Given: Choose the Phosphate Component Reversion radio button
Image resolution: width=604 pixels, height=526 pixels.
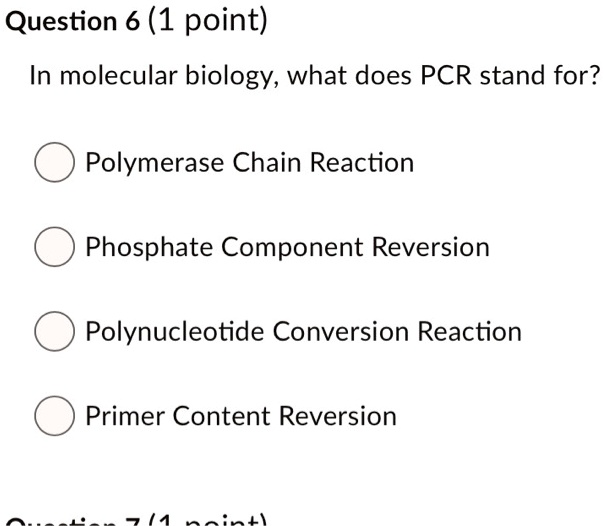Looking at the screenshot, I should 56,248.
